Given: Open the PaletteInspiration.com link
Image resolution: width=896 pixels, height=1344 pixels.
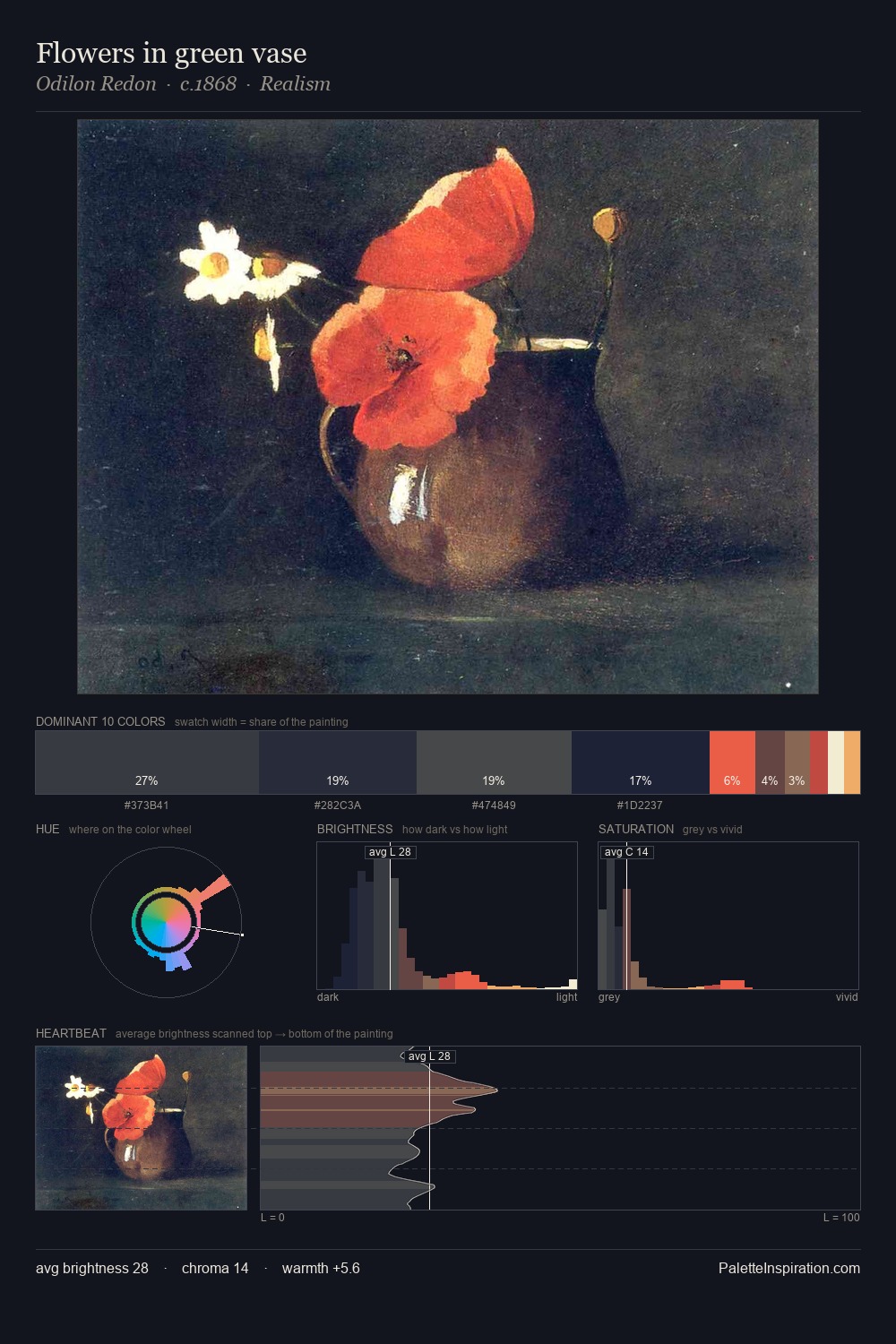Looking at the screenshot, I should coord(789,1268).
